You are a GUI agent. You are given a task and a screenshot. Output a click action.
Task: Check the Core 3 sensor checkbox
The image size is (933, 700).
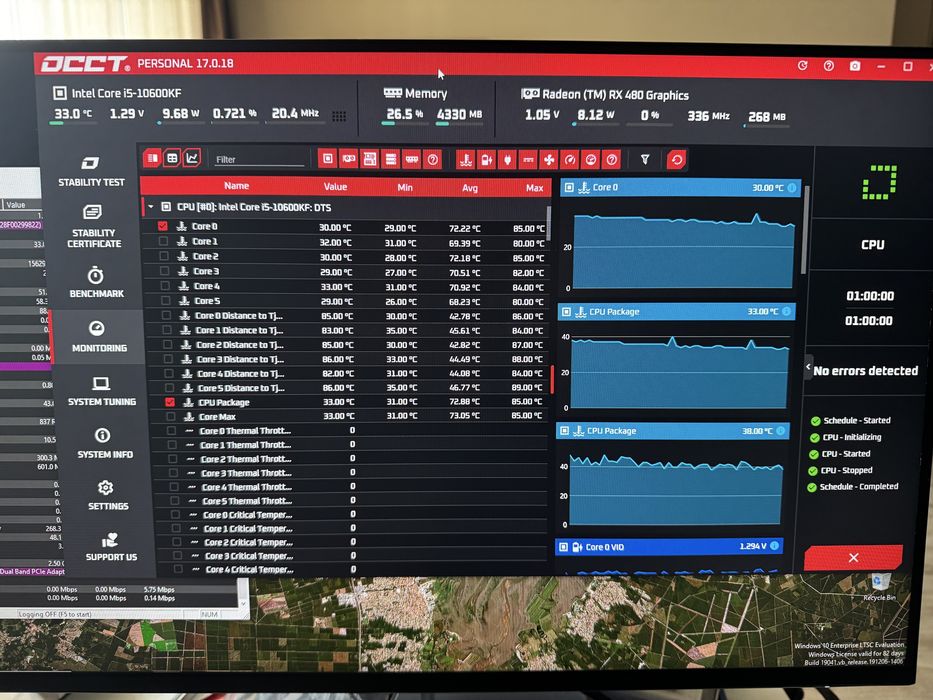coord(164,271)
